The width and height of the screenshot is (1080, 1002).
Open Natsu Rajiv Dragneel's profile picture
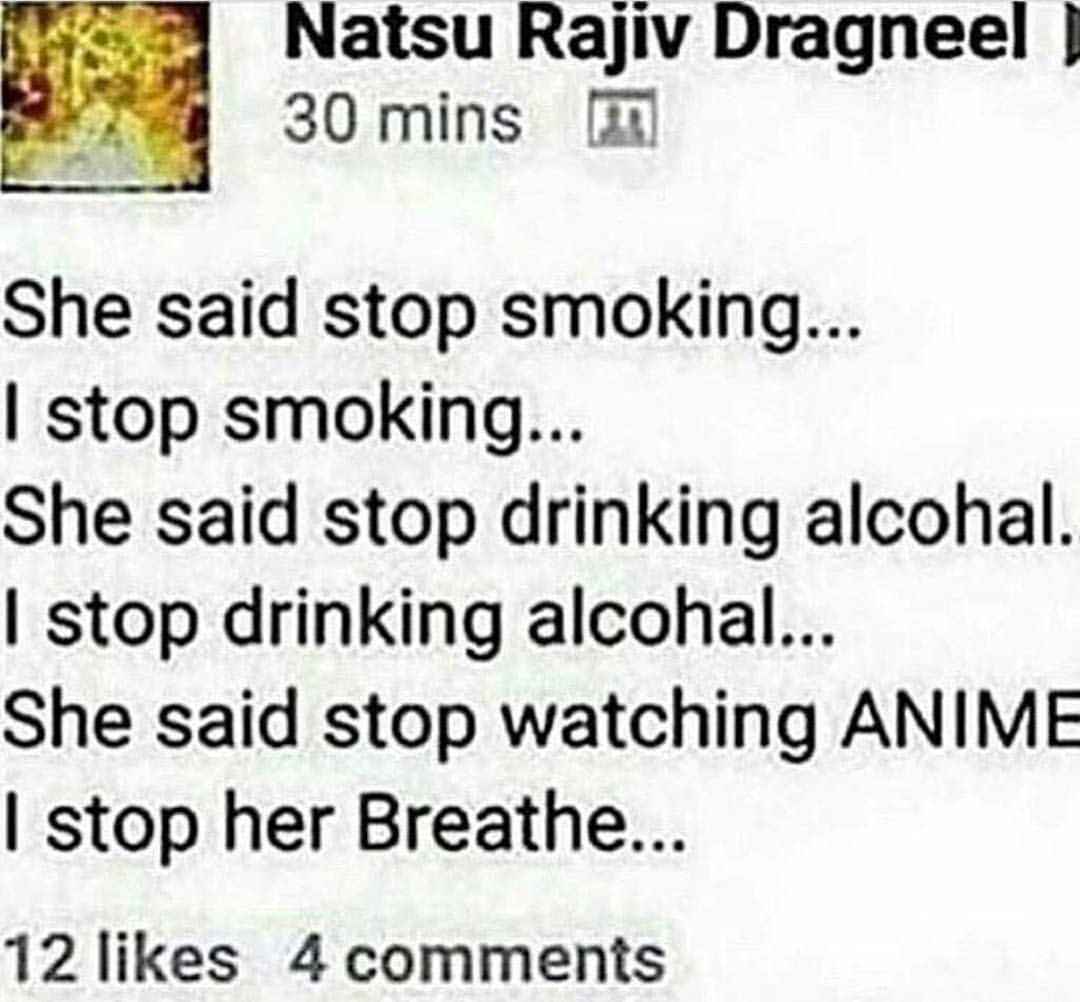[x=105, y=95]
